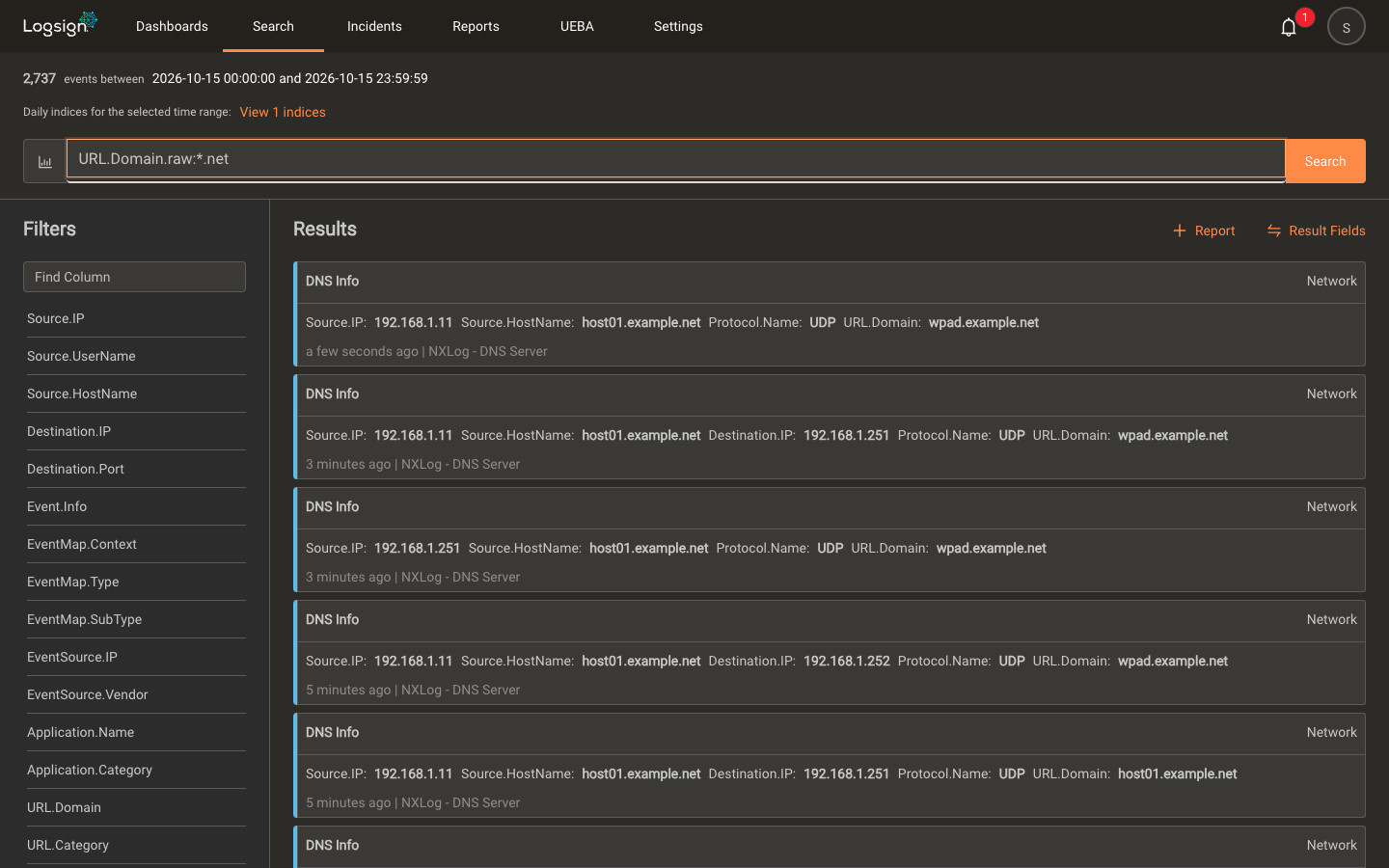Pick the URL.Category filter
The height and width of the screenshot is (868, 1389).
(x=134, y=845)
